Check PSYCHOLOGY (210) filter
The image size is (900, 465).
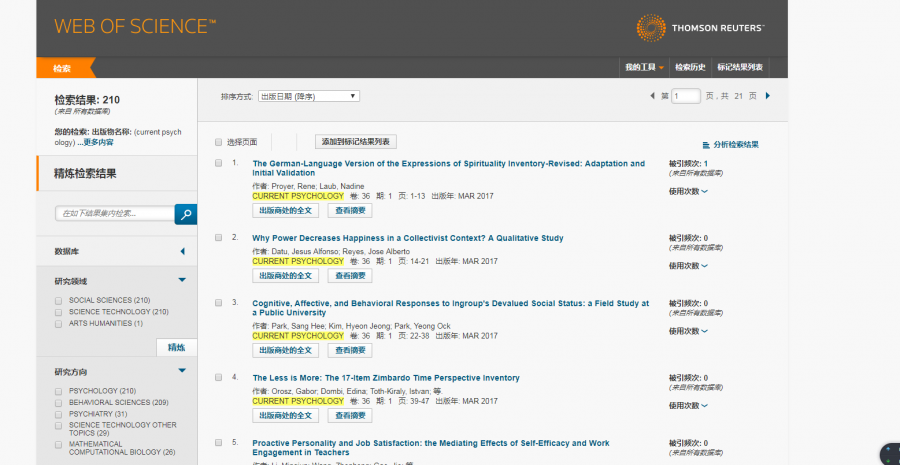point(58,391)
